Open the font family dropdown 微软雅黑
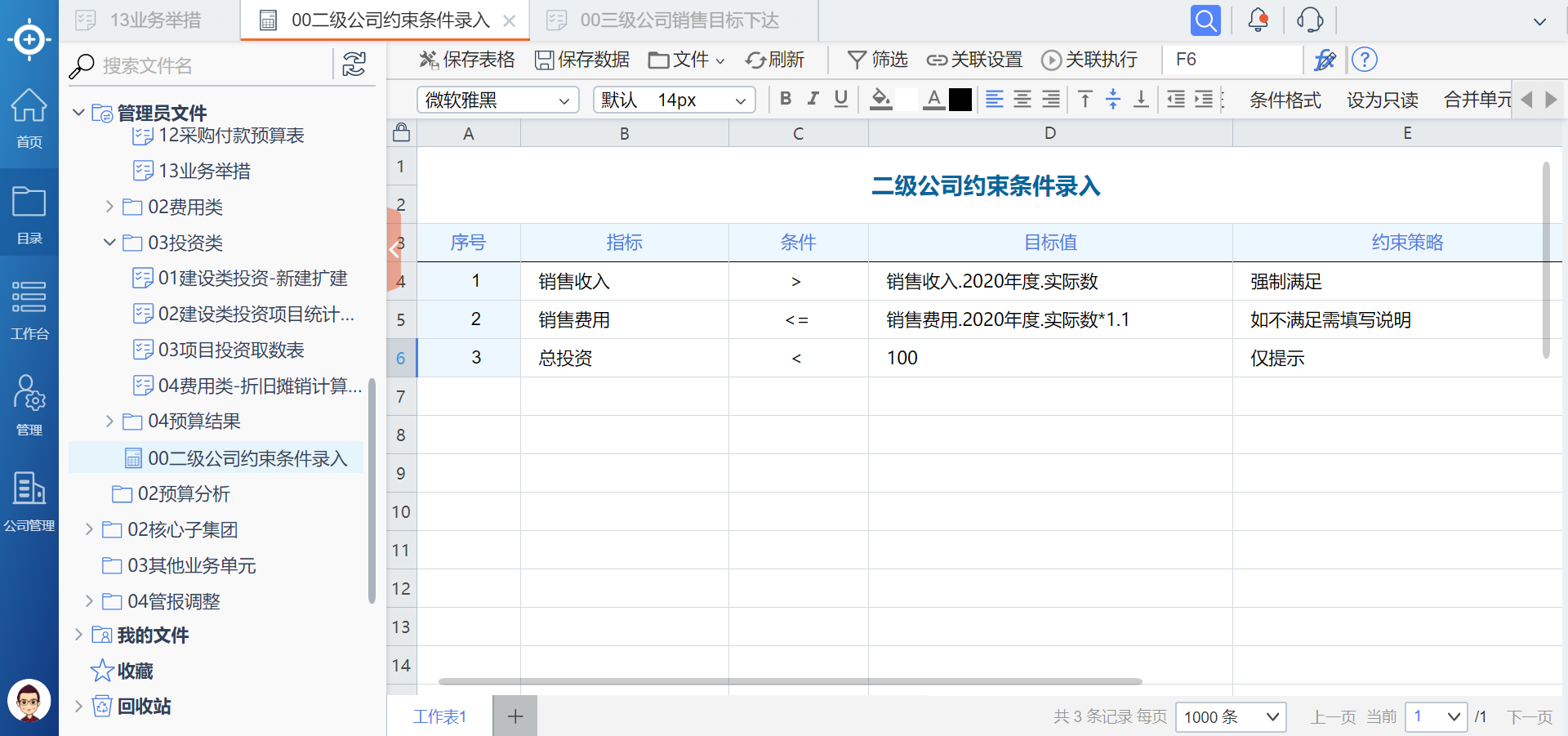Image resolution: width=1568 pixels, height=736 pixels. 497,100
